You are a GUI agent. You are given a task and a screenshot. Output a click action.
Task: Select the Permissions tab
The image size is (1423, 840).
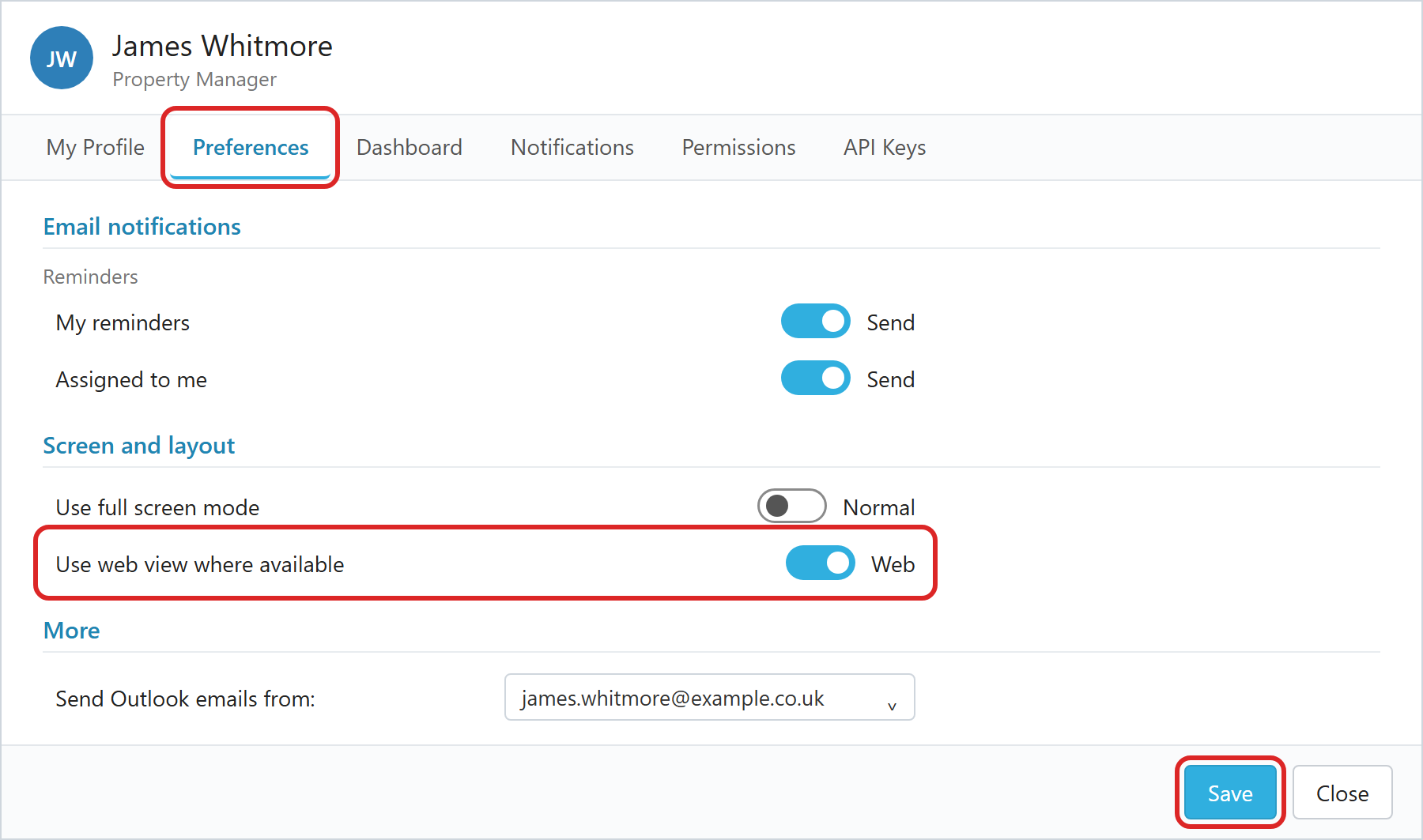click(x=739, y=148)
